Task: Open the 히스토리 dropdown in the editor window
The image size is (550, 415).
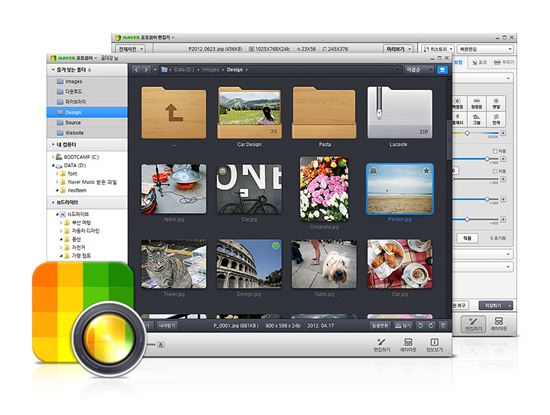Action: [x=437, y=49]
